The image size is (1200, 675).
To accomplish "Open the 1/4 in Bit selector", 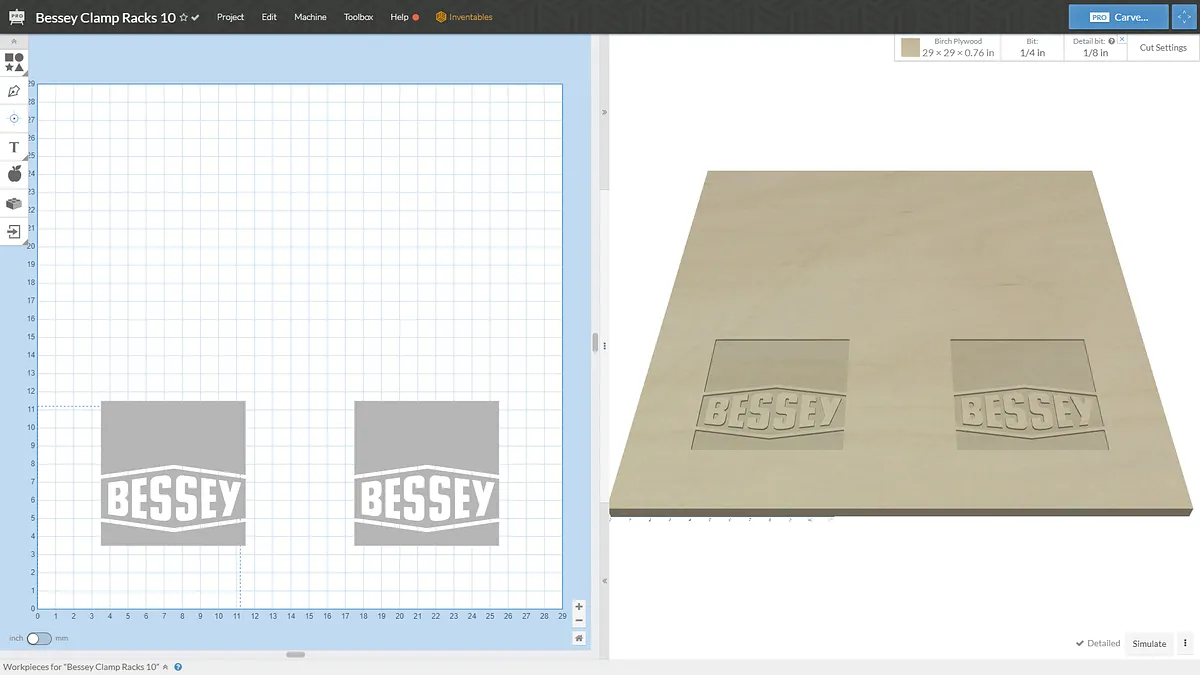I will 1032,48.
